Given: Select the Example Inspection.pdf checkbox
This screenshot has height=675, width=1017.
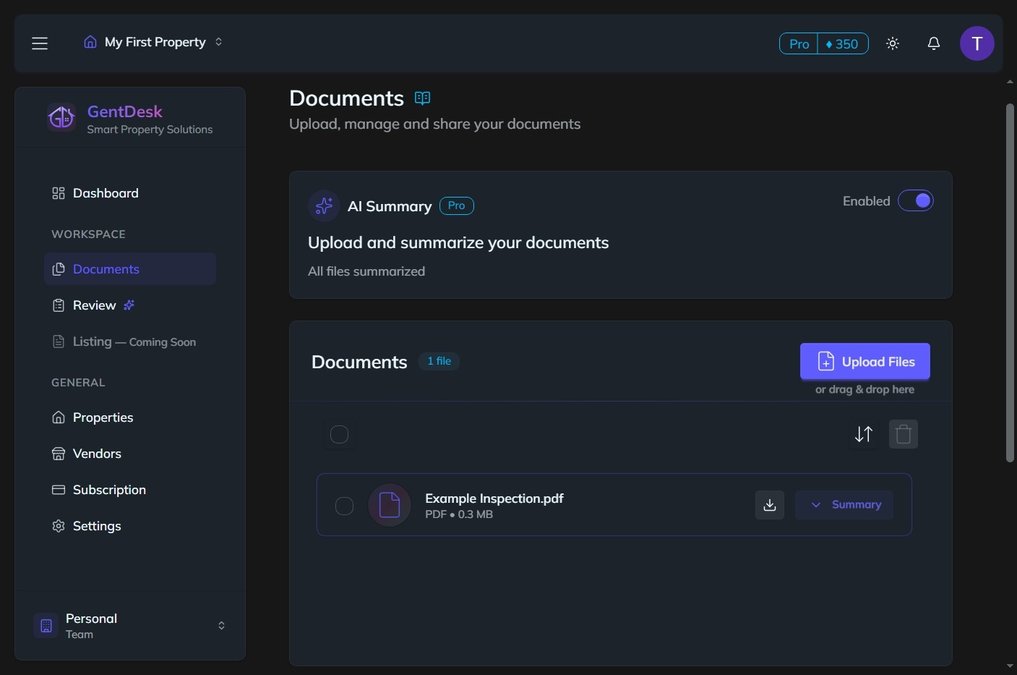Looking at the screenshot, I should point(345,505).
